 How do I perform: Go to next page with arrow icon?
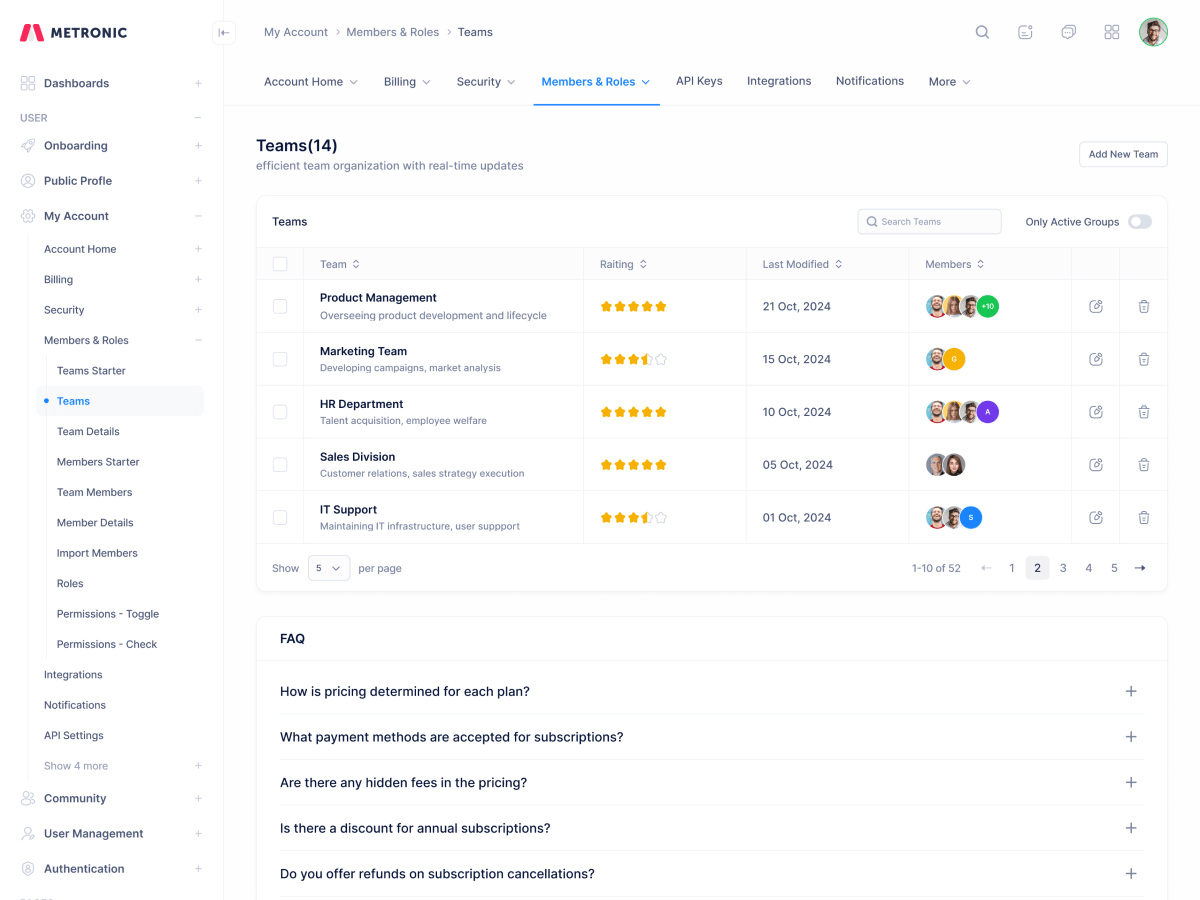(x=1140, y=568)
